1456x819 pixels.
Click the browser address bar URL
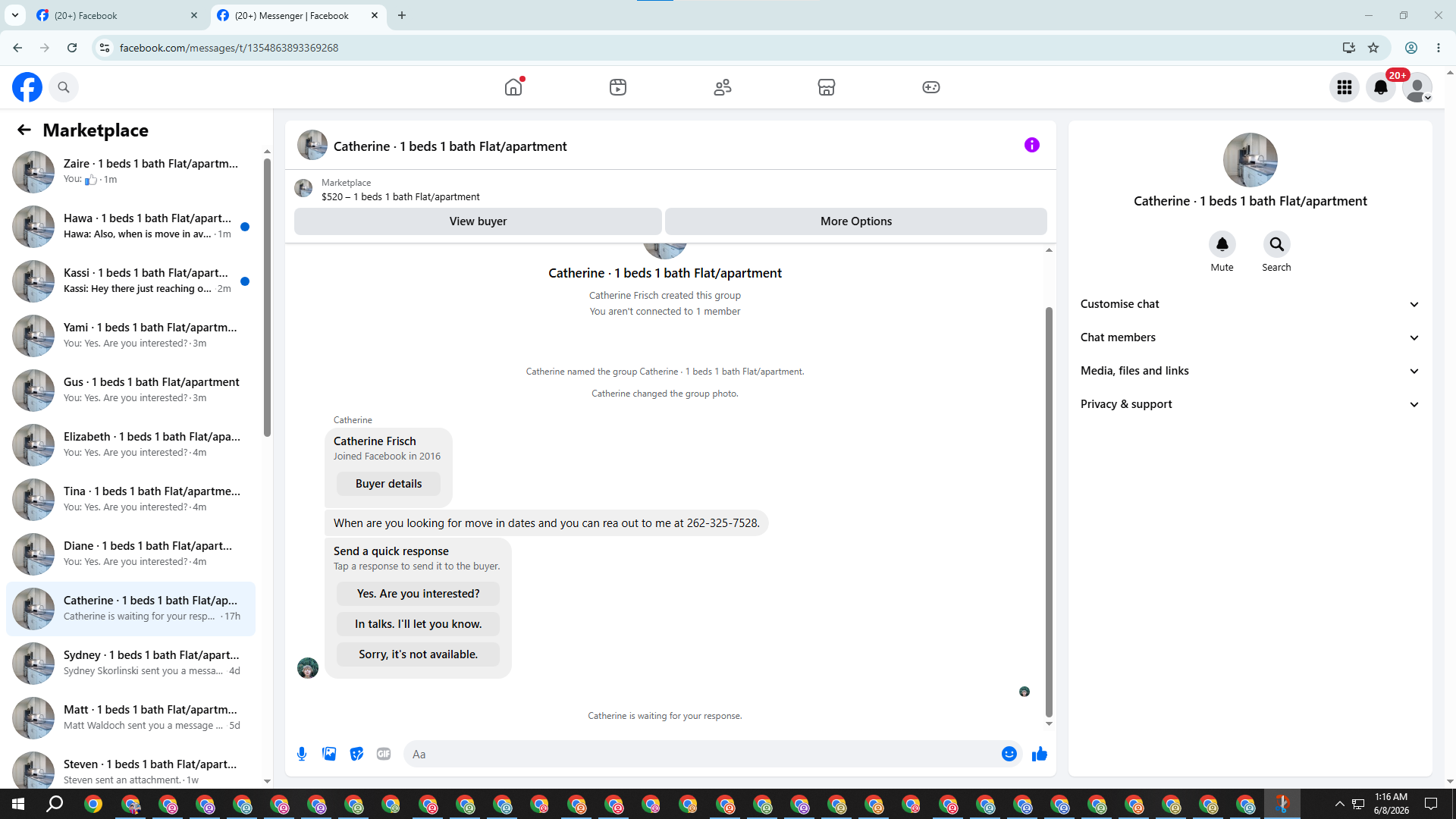pyautogui.click(x=229, y=48)
